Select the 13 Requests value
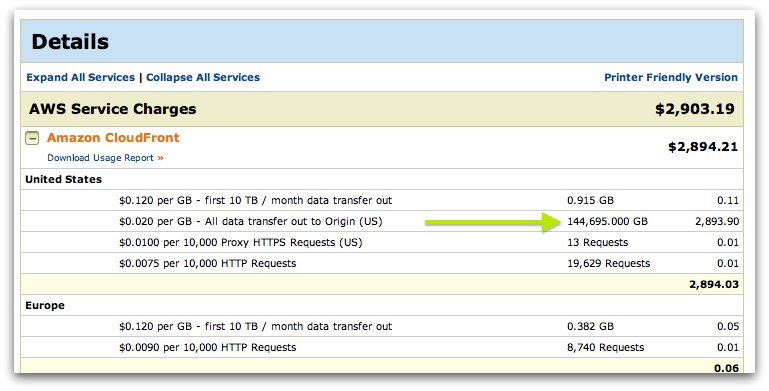The height and width of the screenshot is (391, 769). [598, 243]
